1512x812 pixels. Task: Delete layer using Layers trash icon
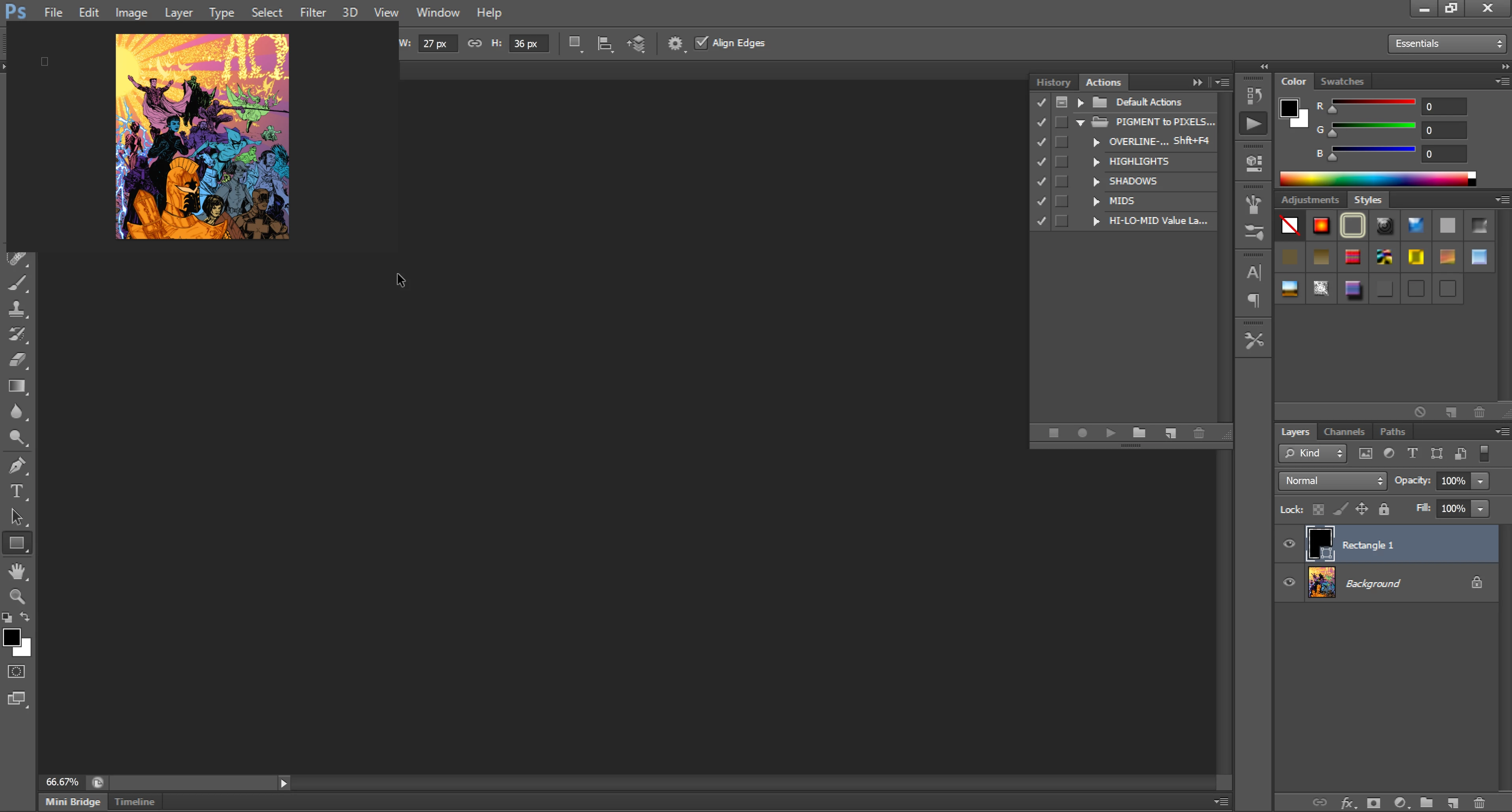[1479, 803]
